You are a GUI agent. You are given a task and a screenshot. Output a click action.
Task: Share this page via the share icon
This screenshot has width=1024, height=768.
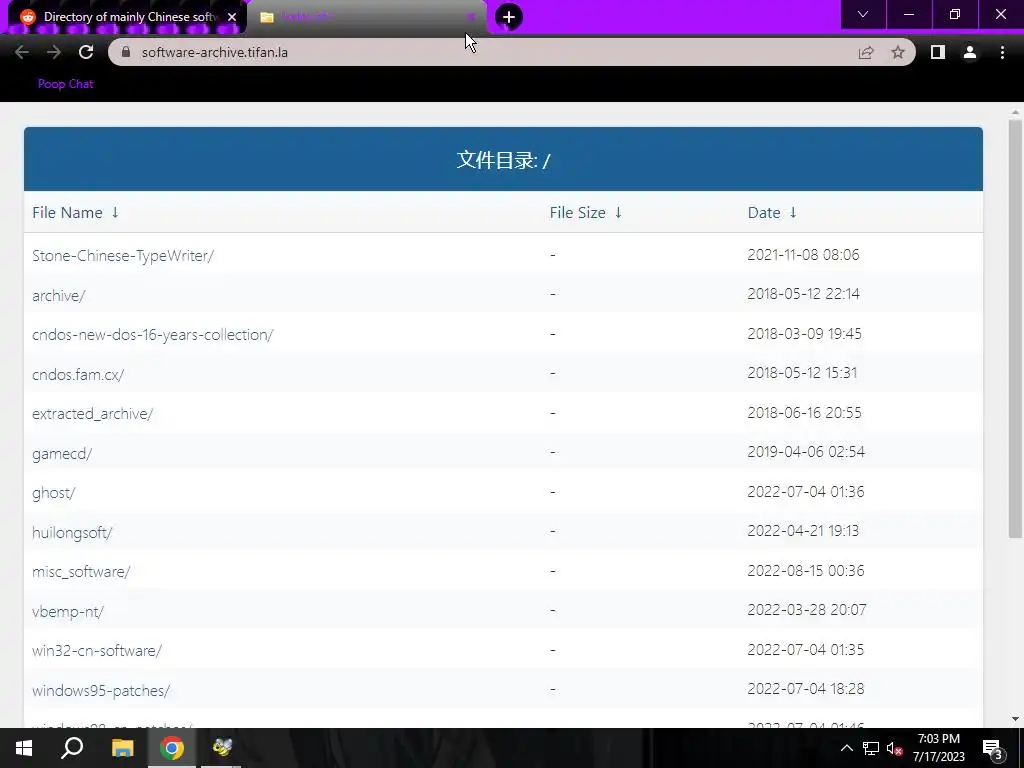coord(866,52)
